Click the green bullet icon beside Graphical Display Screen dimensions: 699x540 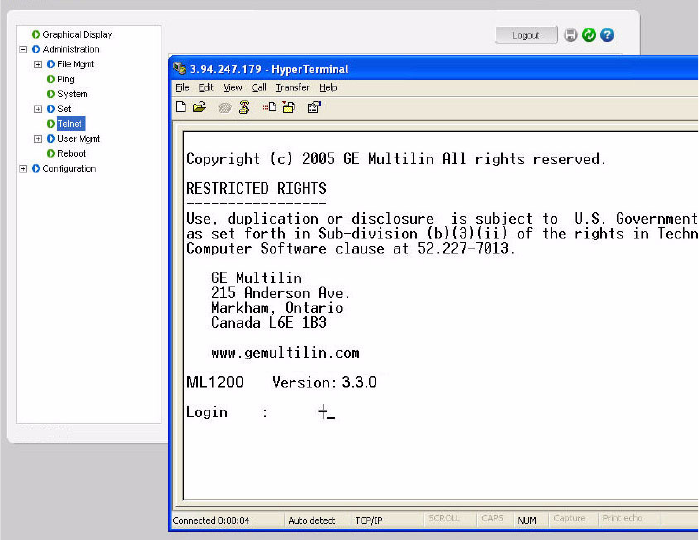tap(36, 34)
